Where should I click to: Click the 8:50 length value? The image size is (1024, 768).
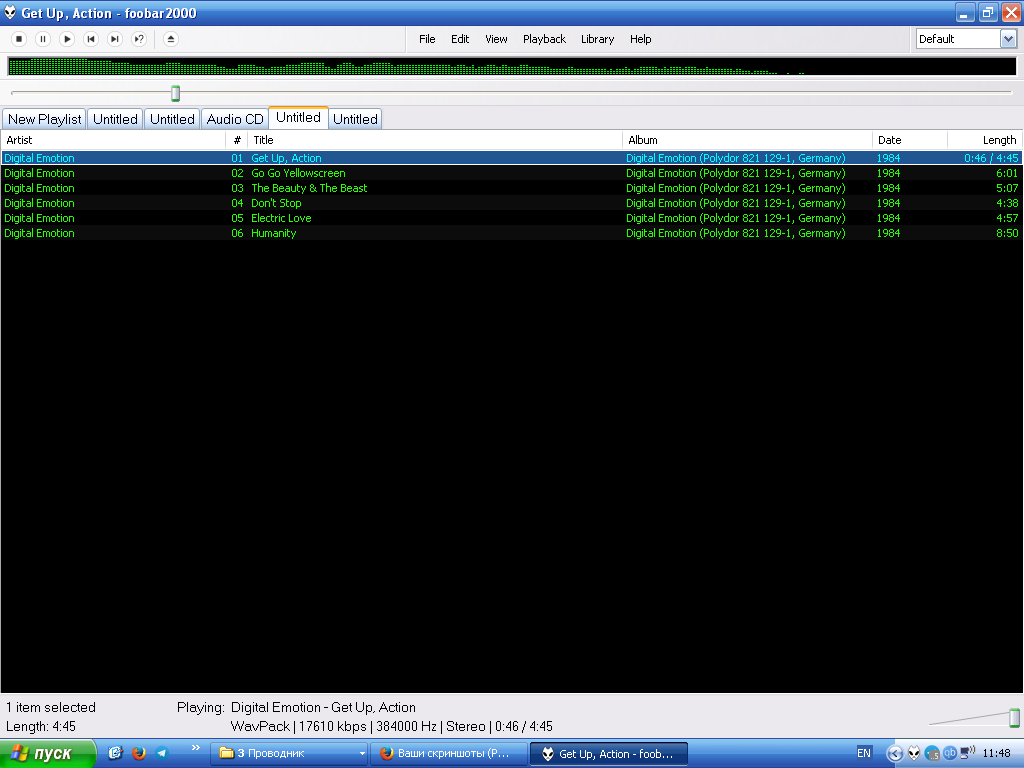[1007, 233]
